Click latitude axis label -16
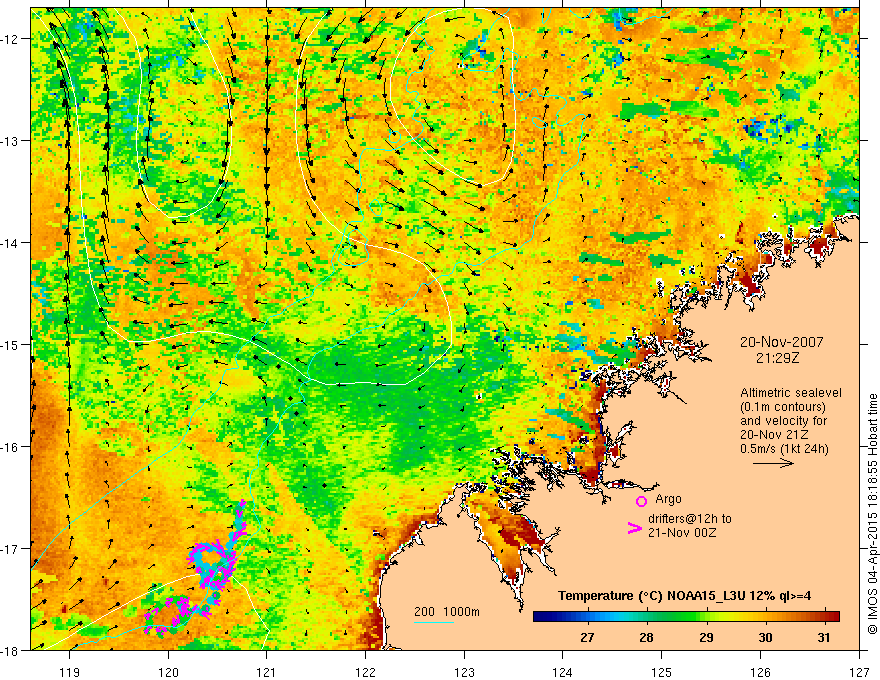Image resolution: width=880 pixels, height=680 pixels. [x=10, y=447]
